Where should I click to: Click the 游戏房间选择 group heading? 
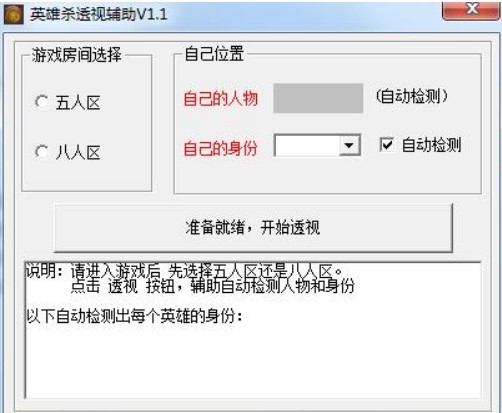click(x=77, y=55)
